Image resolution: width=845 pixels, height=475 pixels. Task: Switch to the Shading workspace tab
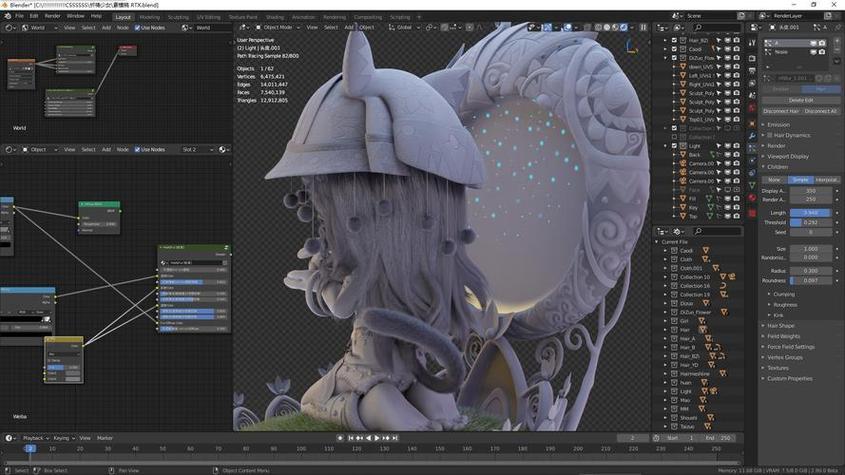(x=275, y=17)
